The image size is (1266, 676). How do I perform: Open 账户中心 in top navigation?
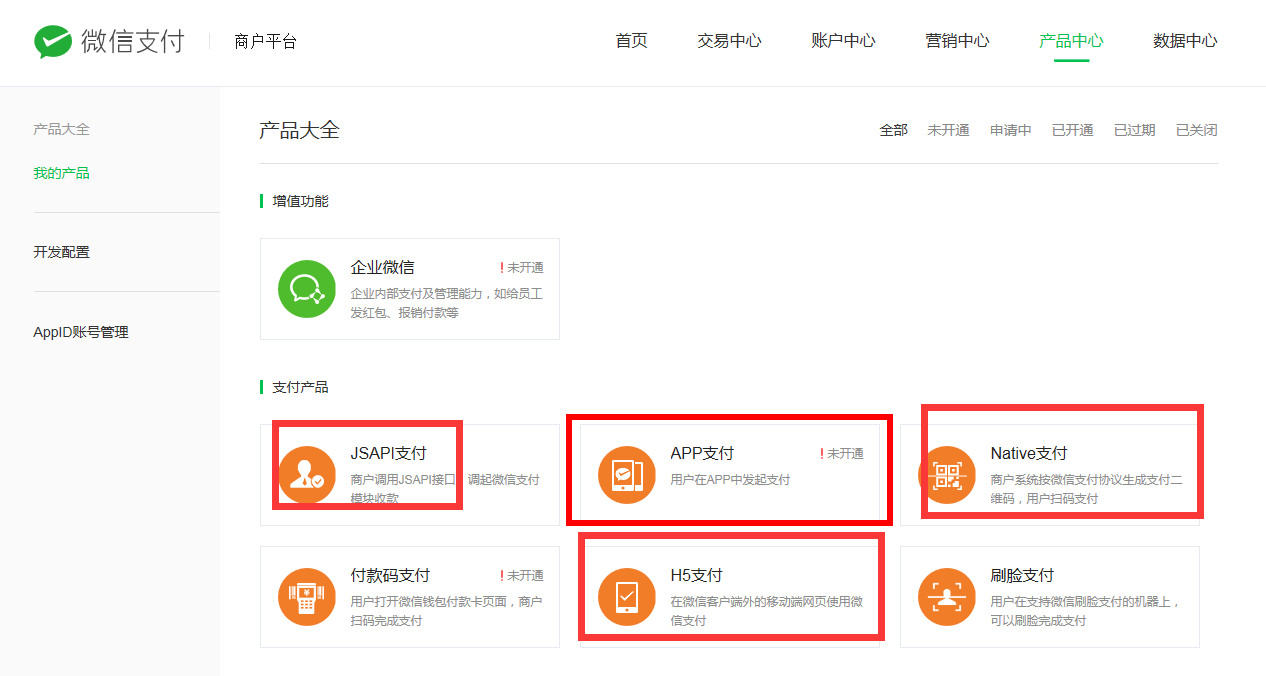(x=843, y=41)
